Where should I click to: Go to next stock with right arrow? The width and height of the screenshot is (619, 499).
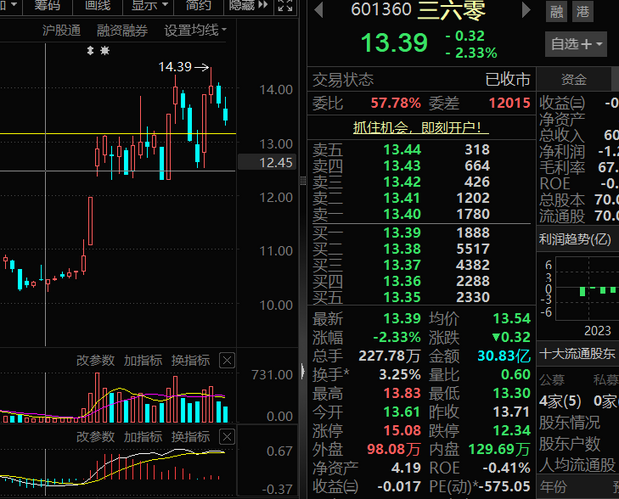point(525,10)
